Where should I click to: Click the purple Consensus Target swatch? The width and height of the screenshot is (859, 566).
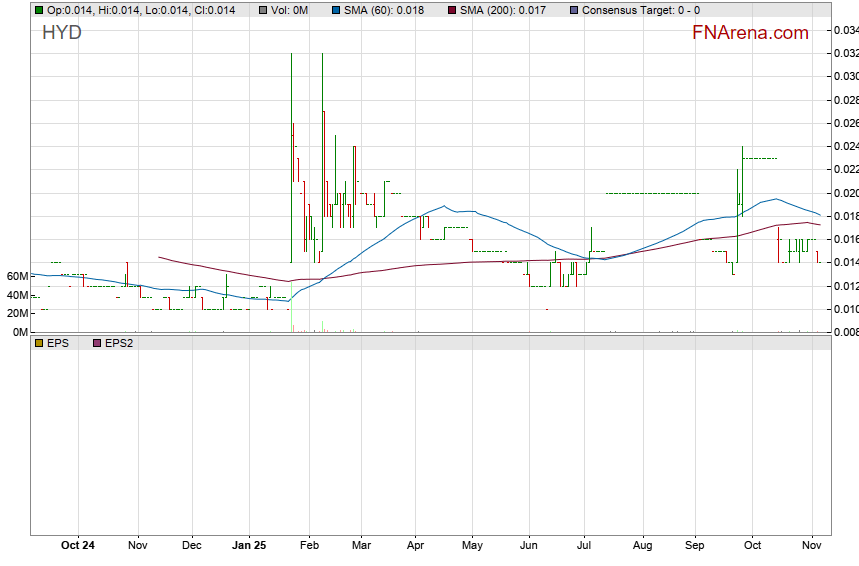pos(573,10)
